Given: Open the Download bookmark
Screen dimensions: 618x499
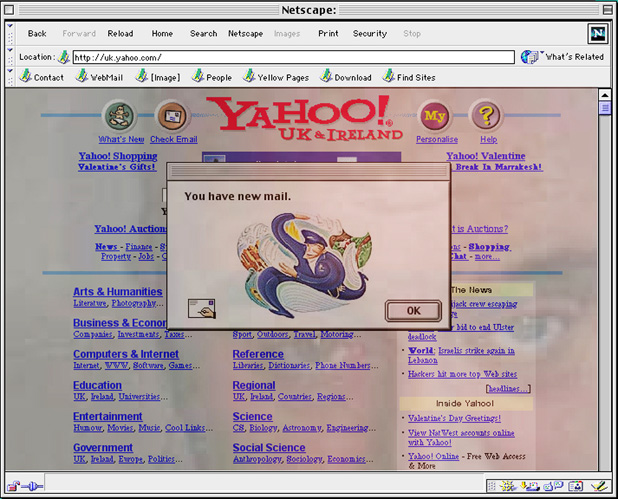Looking at the screenshot, I should 346,76.
